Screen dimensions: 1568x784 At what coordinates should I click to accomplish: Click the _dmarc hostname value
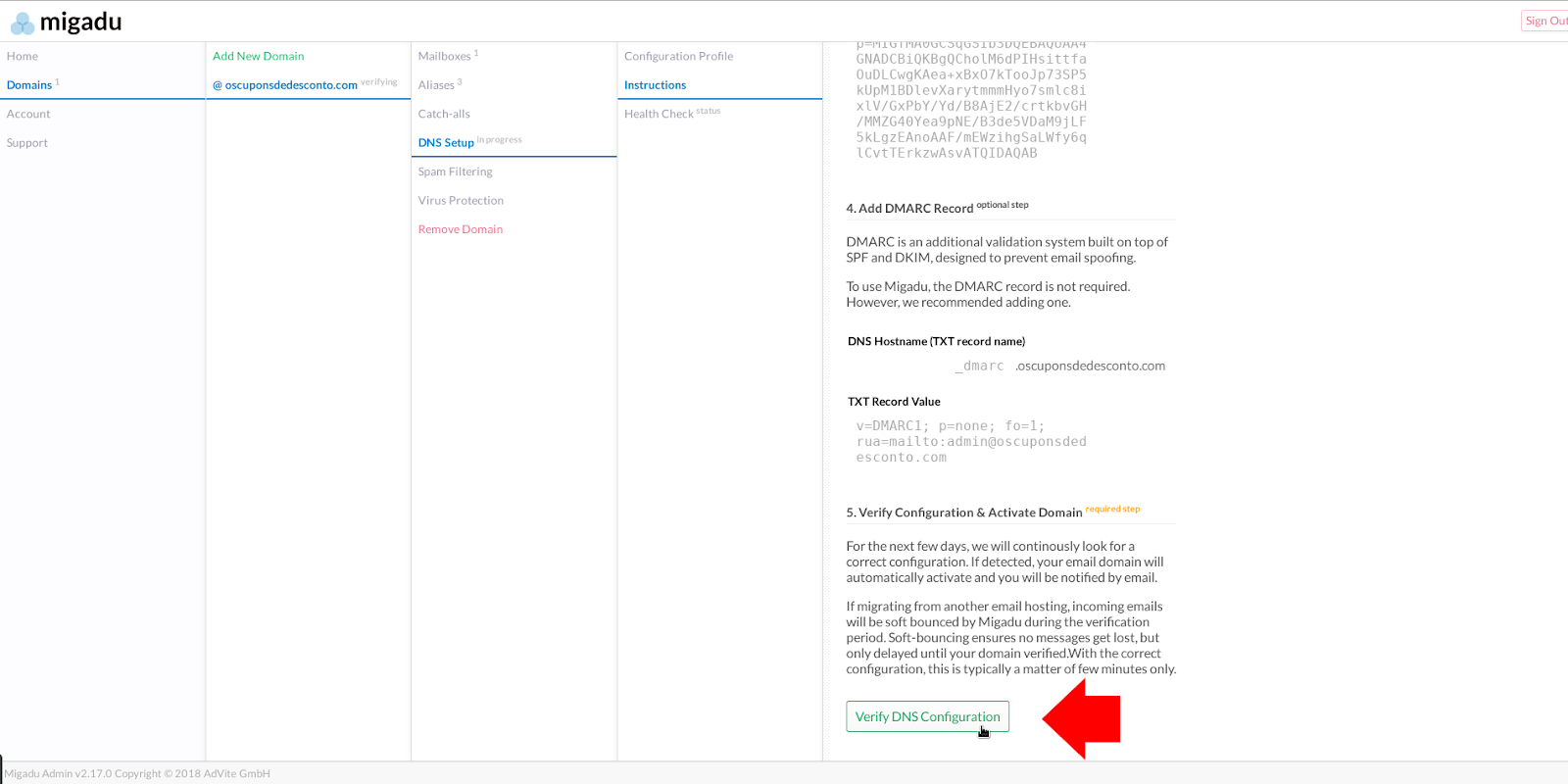tap(979, 366)
